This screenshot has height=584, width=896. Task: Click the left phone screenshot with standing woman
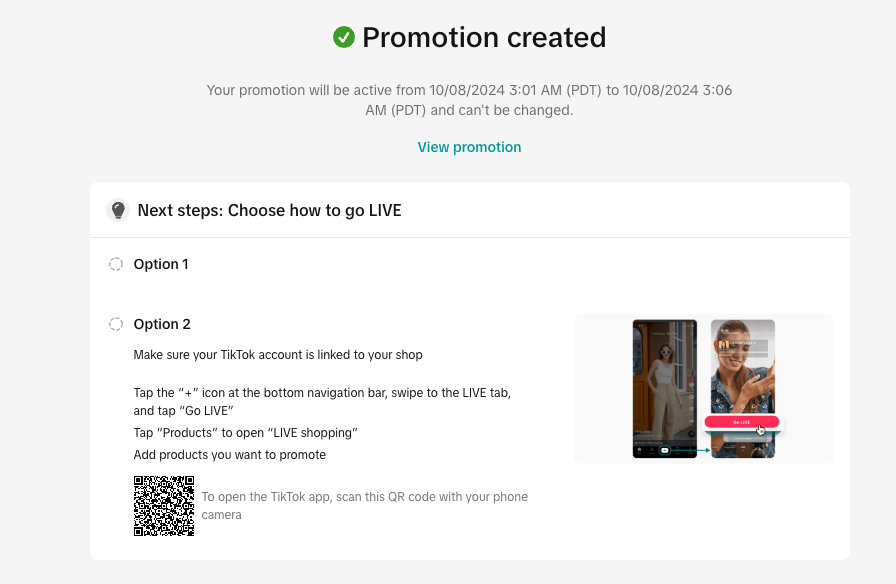pos(665,389)
